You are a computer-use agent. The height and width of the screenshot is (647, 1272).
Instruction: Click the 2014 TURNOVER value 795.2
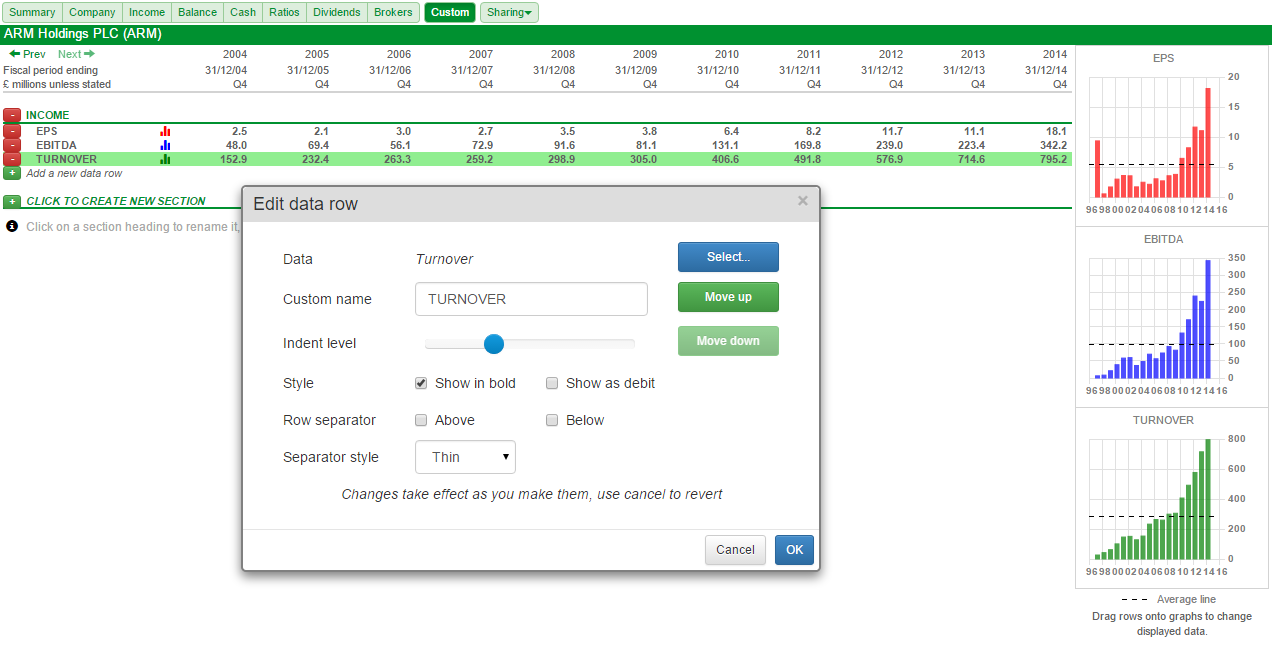click(1051, 159)
